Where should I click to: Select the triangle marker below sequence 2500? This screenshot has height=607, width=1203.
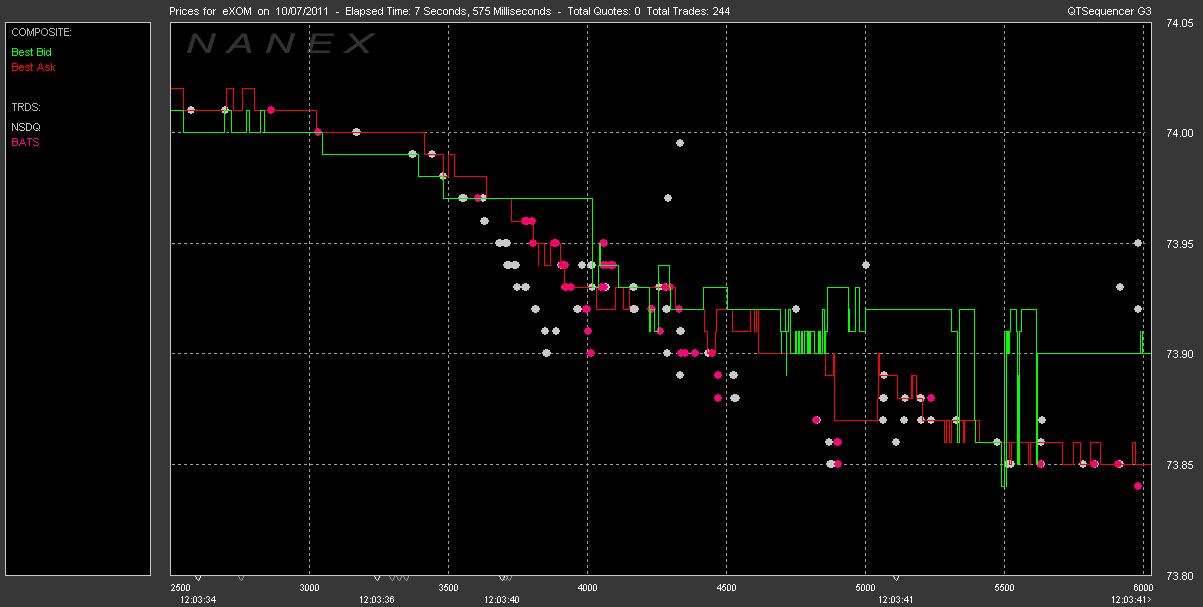click(198, 579)
